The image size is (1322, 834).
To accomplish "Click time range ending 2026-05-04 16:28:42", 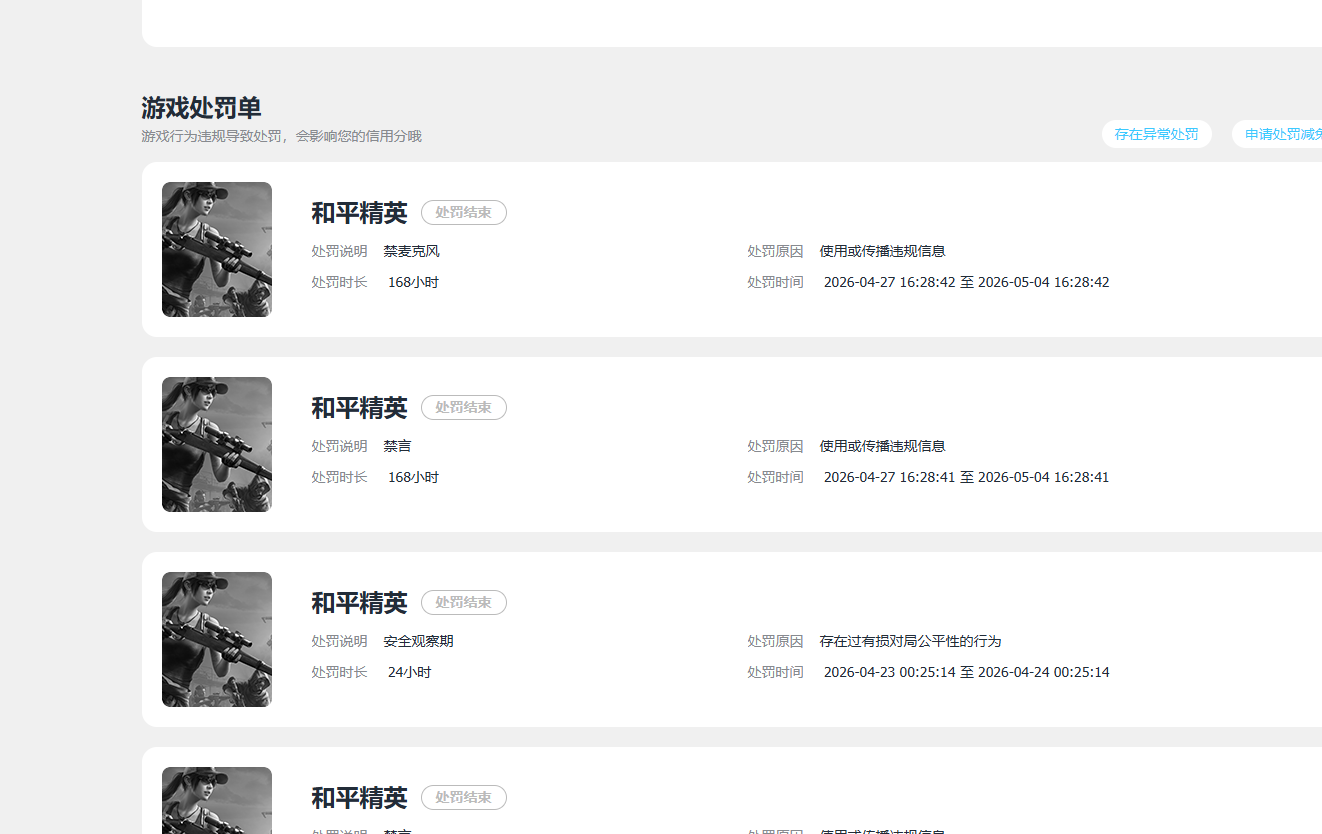I will [966, 282].
